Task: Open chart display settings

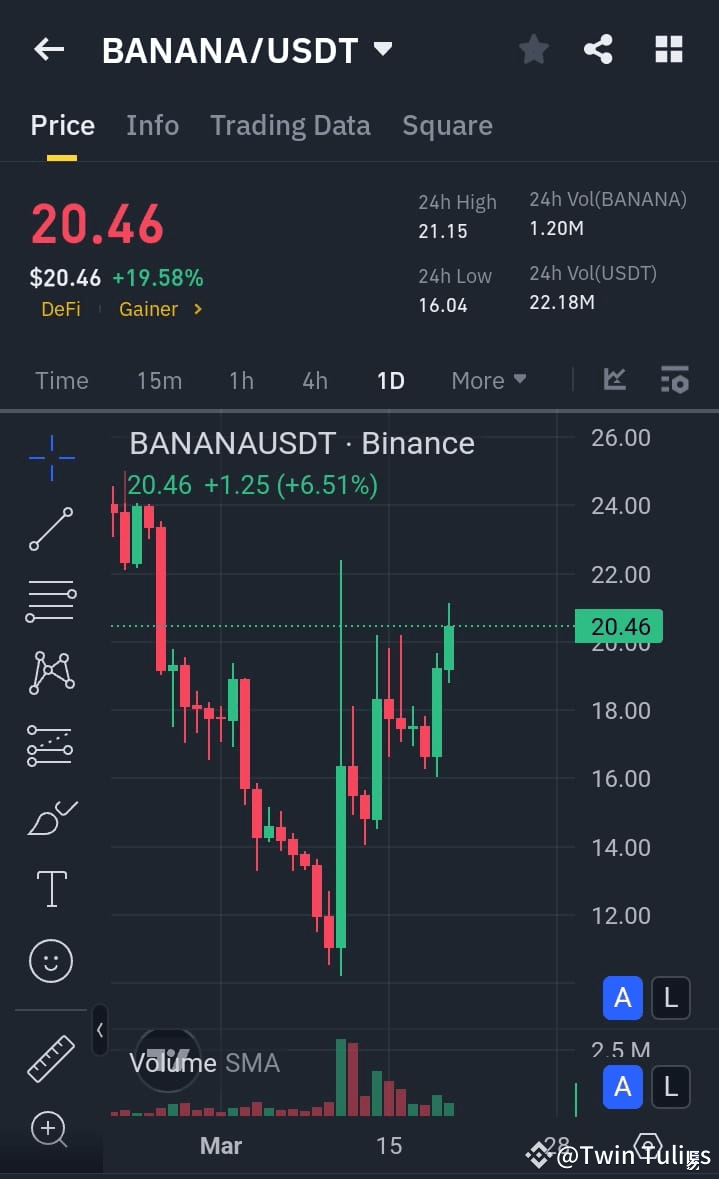Action: tap(674, 380)
